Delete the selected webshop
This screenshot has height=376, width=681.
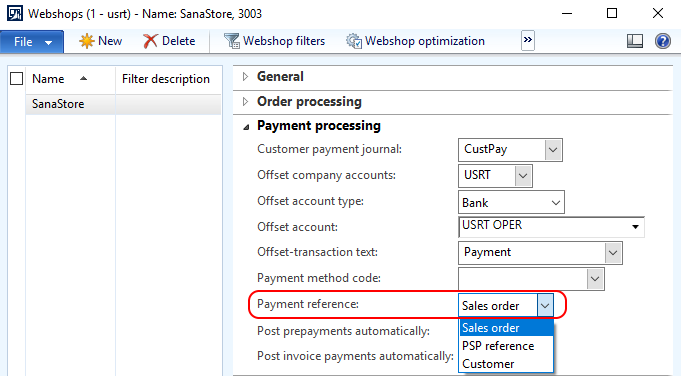169,41
